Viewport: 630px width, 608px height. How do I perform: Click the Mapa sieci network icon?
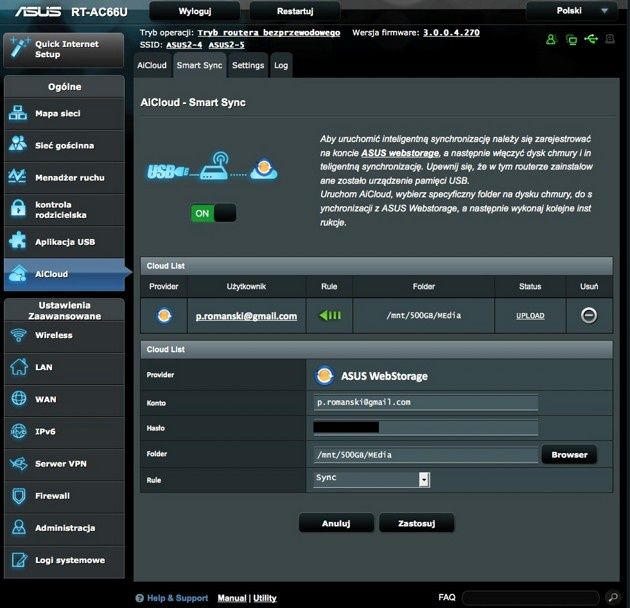[18, 113]
